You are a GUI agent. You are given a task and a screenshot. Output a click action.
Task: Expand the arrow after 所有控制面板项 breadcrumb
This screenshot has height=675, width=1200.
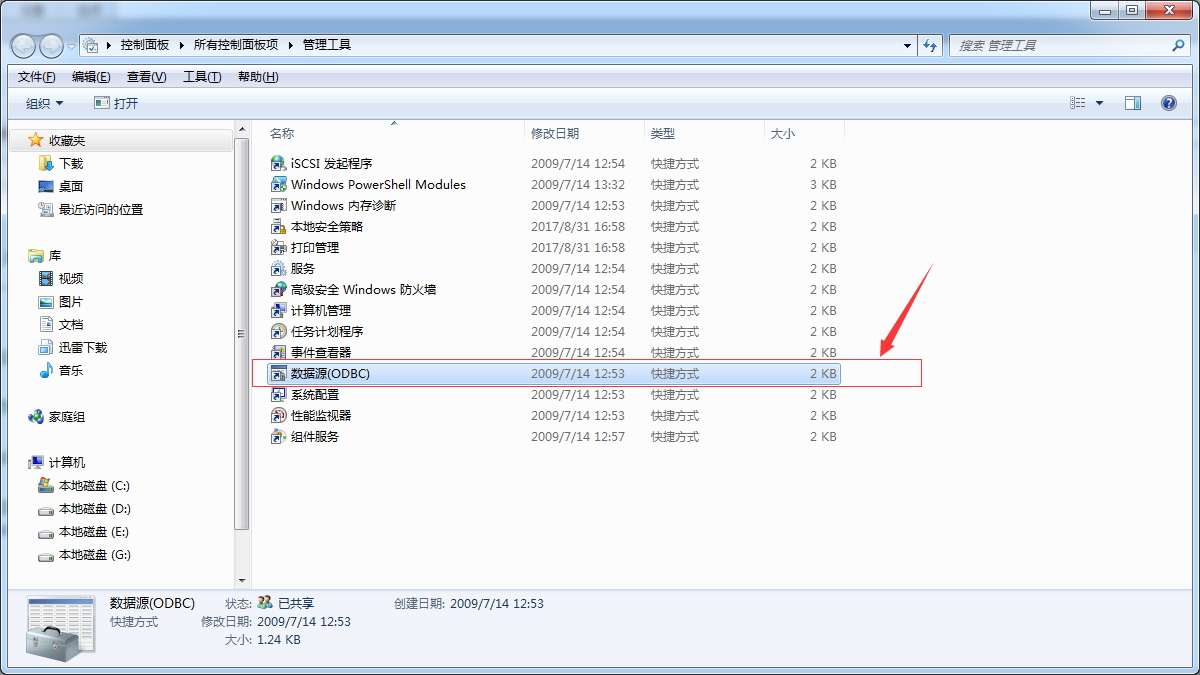point(291,45)
